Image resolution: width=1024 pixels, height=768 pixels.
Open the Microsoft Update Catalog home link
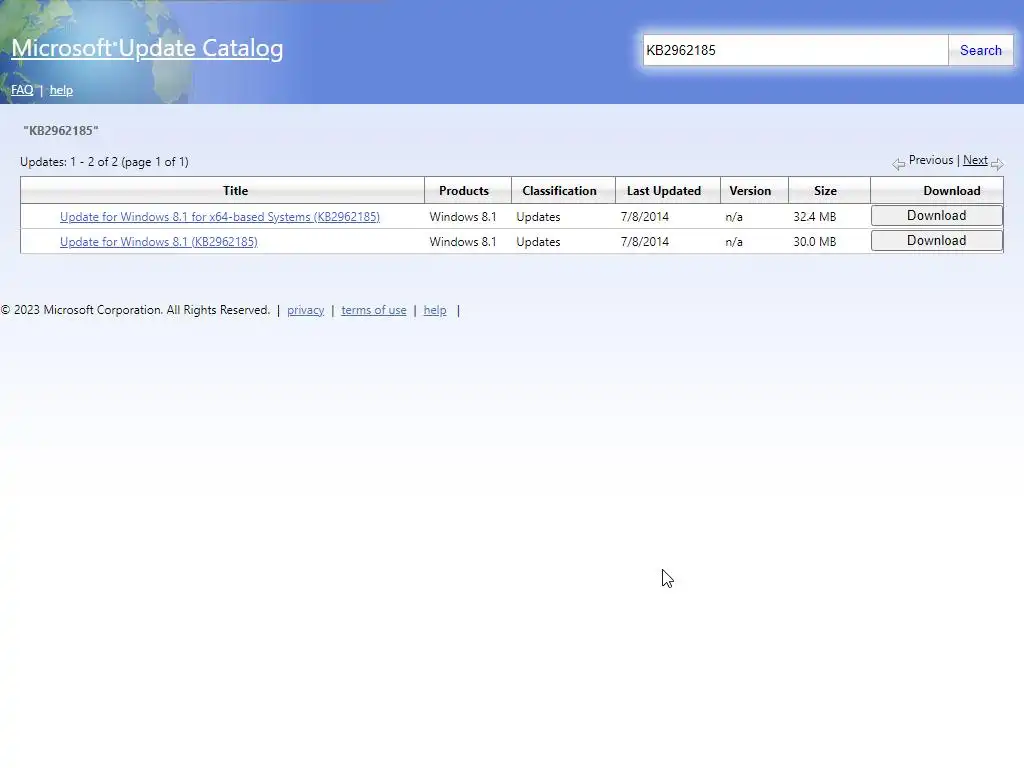click(147, 48)
